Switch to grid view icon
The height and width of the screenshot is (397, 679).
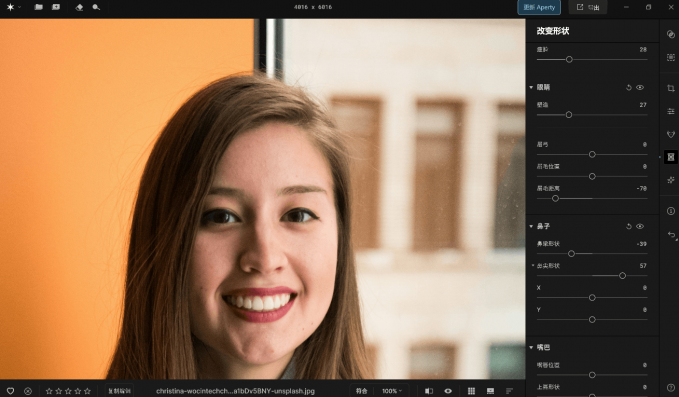coord(472,391)
